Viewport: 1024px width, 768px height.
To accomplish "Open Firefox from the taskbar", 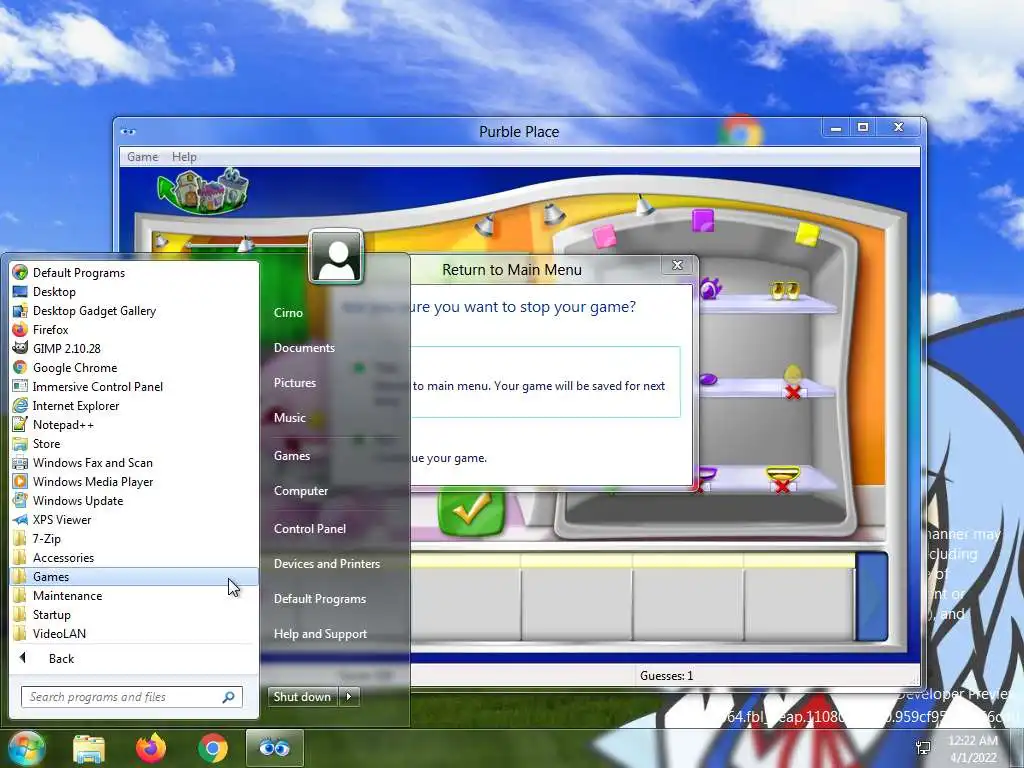I will point(151,748).
